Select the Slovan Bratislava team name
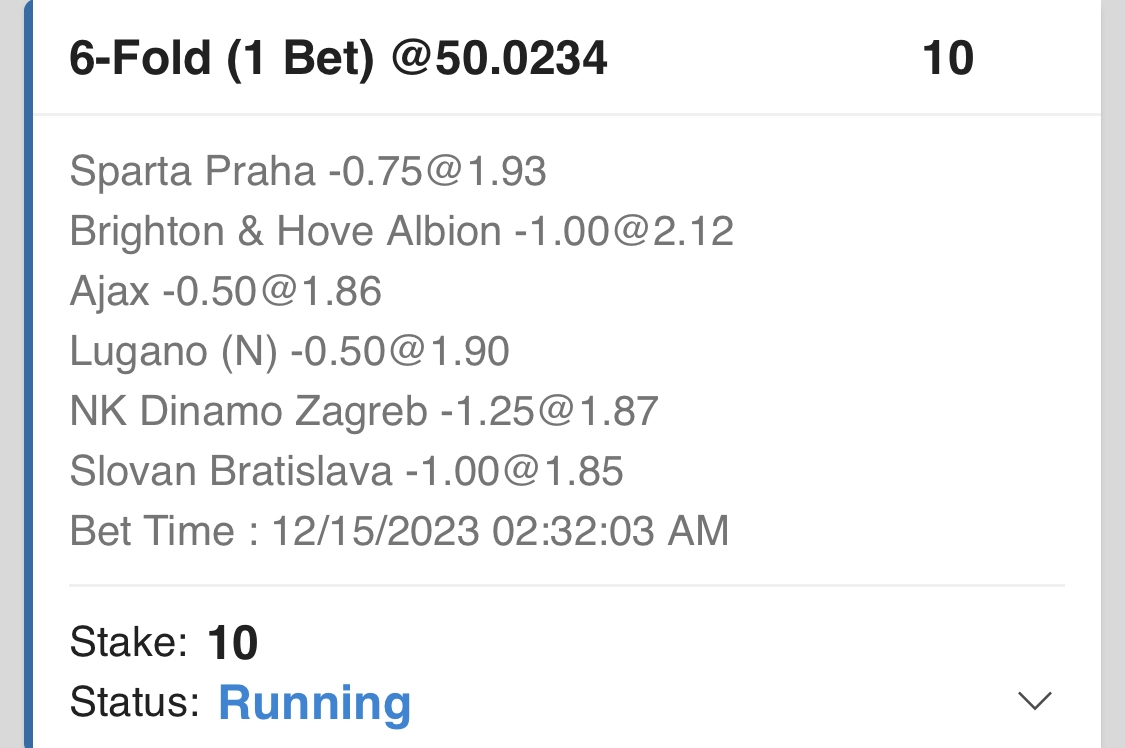This screenshot has height=748, width=1125. 231,471
